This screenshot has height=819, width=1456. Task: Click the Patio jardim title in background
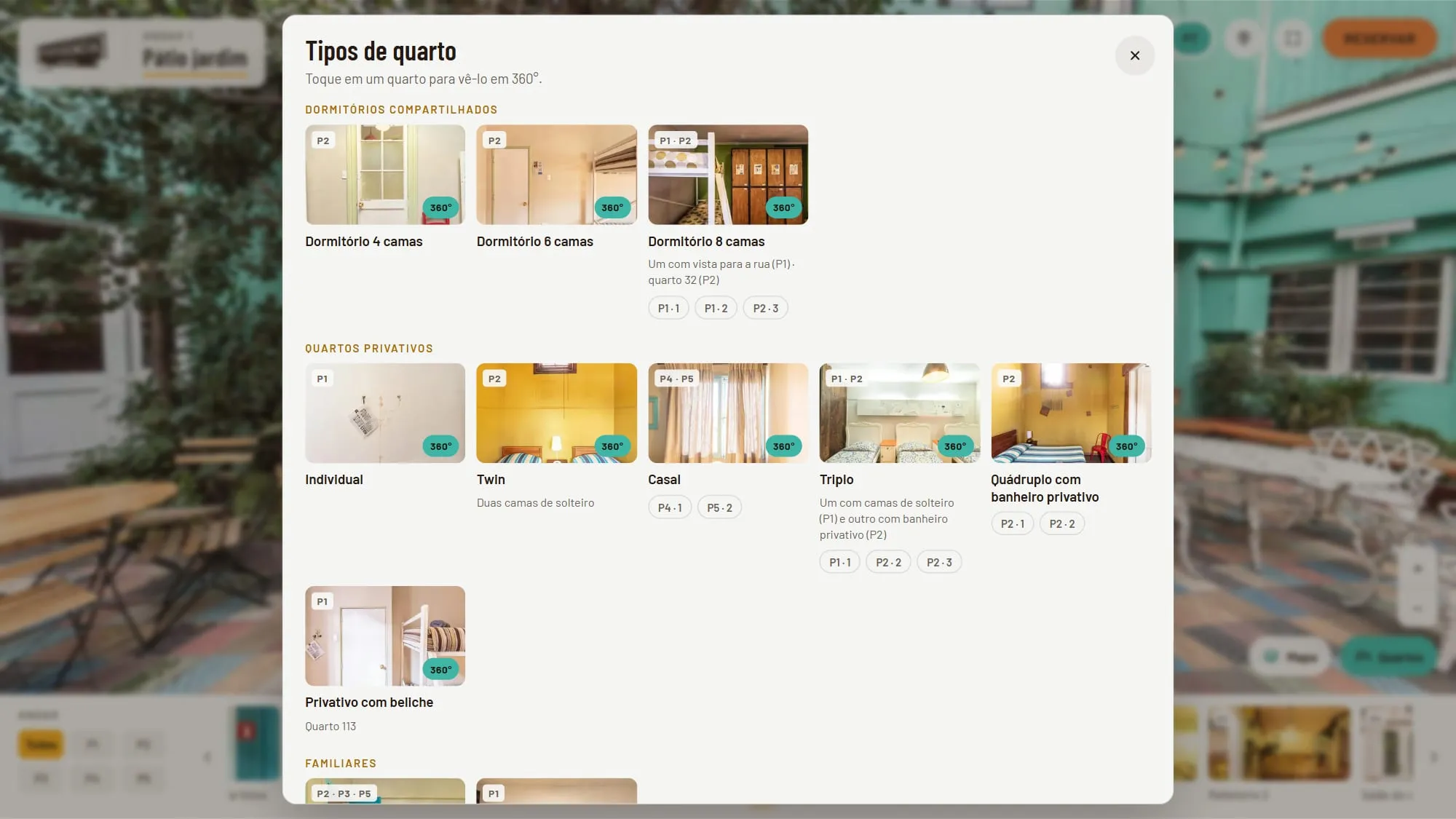tap(195, 58)
